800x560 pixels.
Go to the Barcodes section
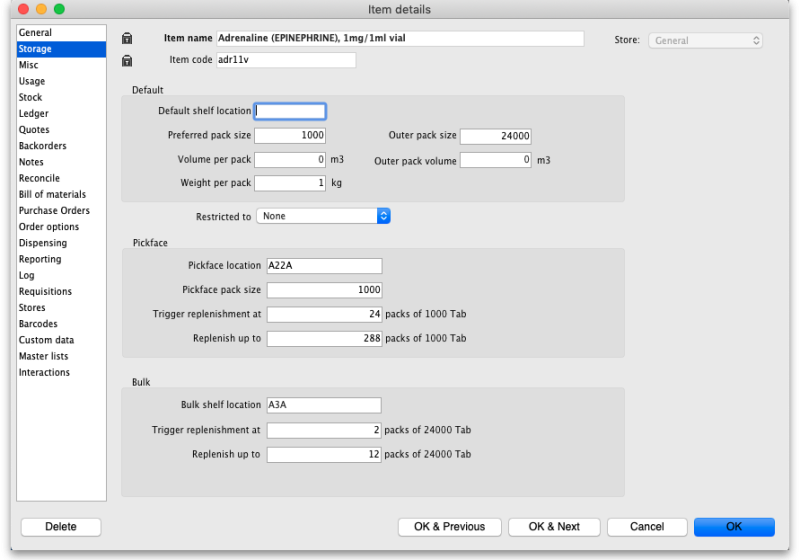pyautogui.click(x=38, y=324)
